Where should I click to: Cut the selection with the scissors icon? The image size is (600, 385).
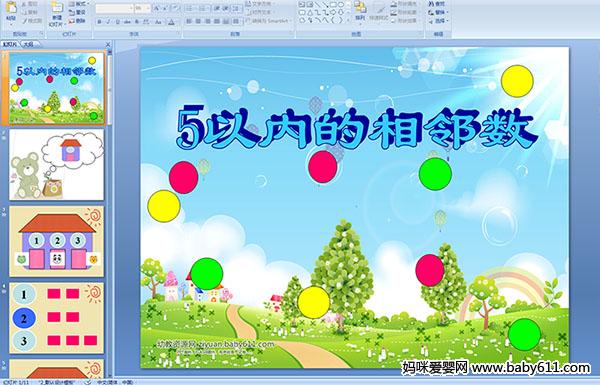click(29, 4)
